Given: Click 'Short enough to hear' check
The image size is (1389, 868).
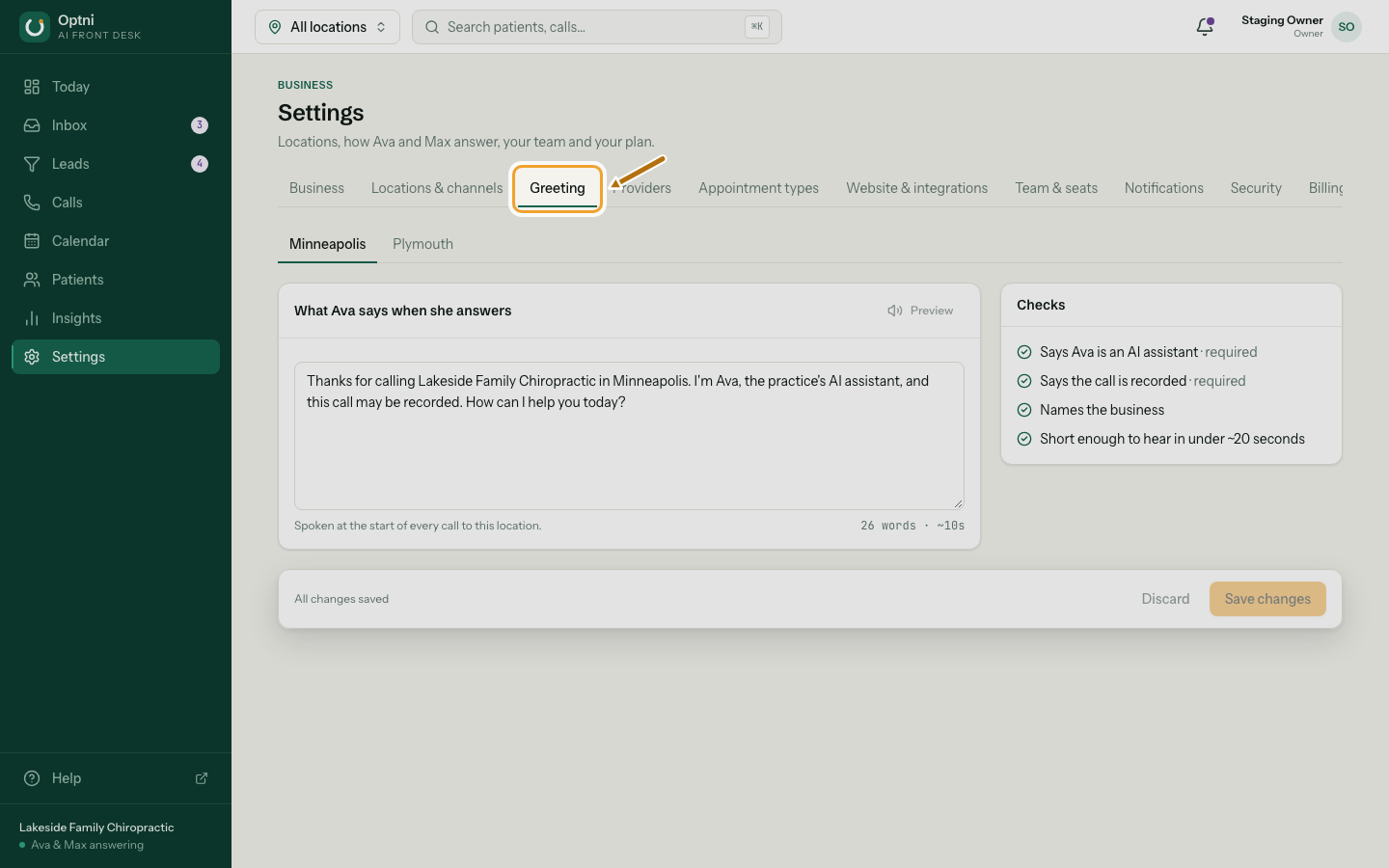Looking at the screenshot, I should [x=1161, y=439].
